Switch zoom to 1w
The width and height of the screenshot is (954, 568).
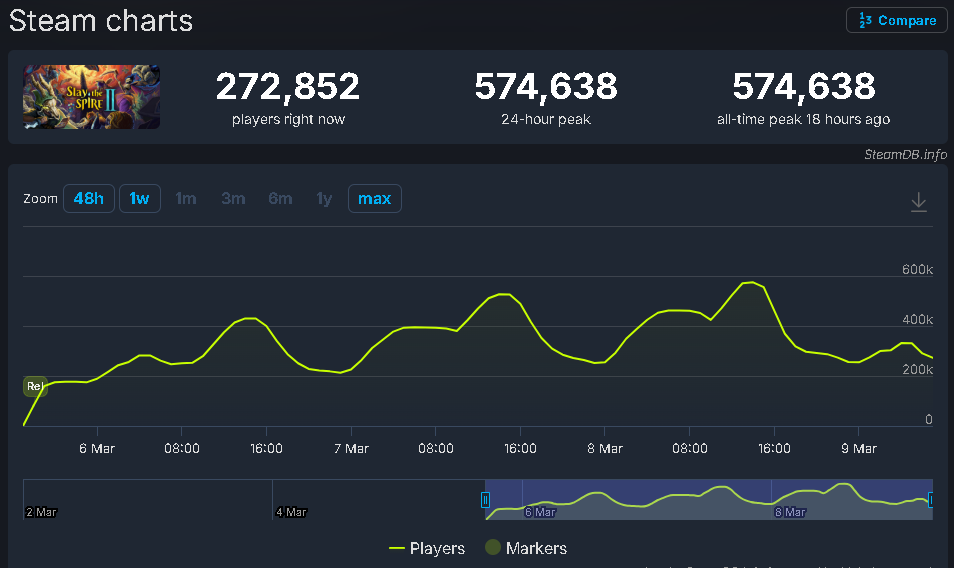(x=139, y=198)
